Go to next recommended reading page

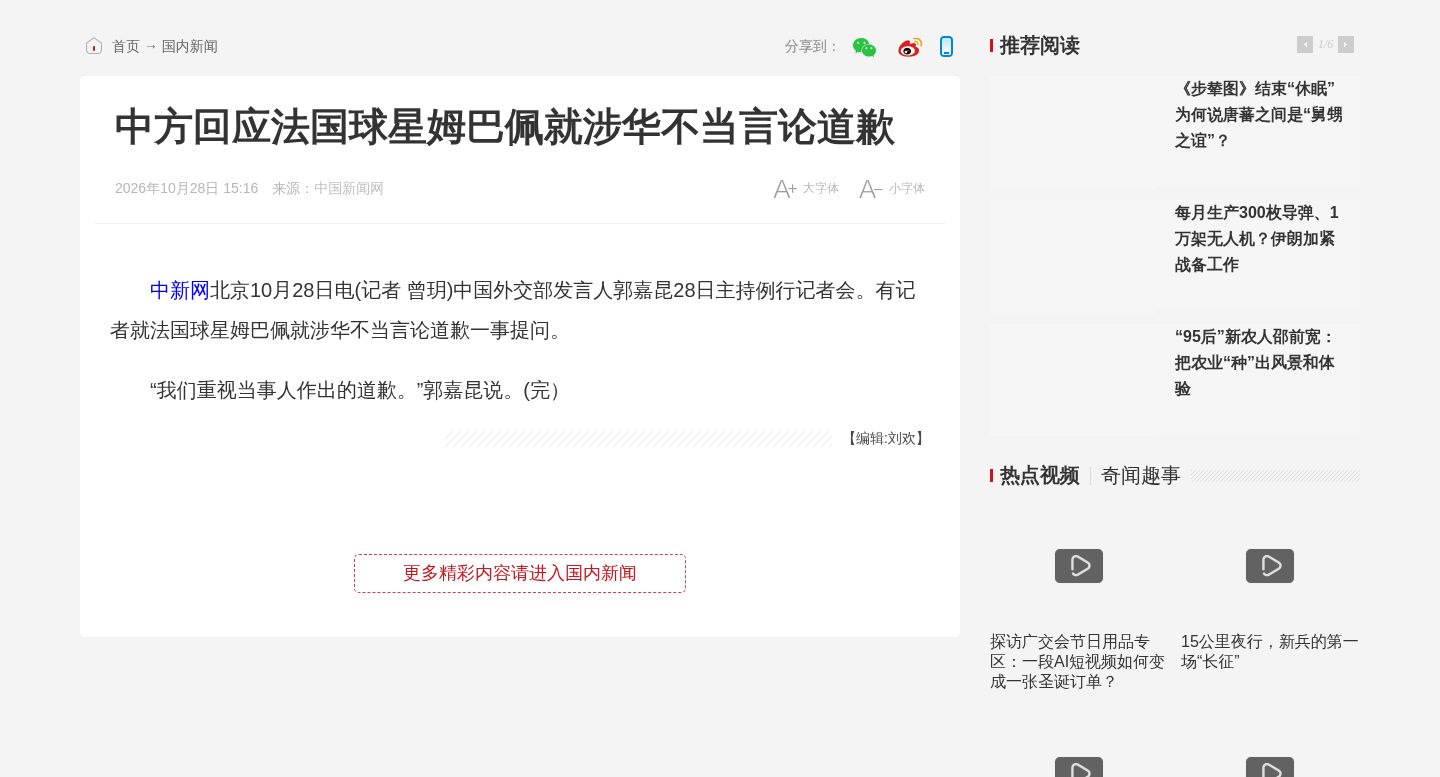[1346, 45]
